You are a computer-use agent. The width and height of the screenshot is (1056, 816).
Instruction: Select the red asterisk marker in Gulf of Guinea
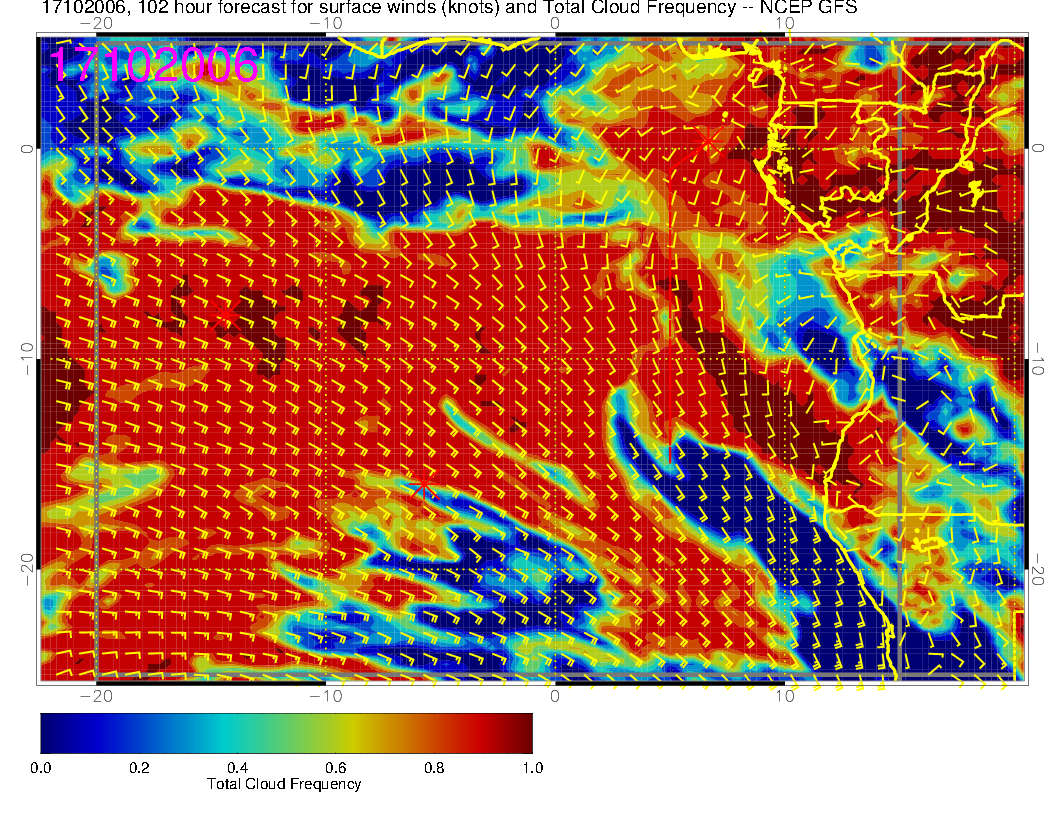point(707,142)
